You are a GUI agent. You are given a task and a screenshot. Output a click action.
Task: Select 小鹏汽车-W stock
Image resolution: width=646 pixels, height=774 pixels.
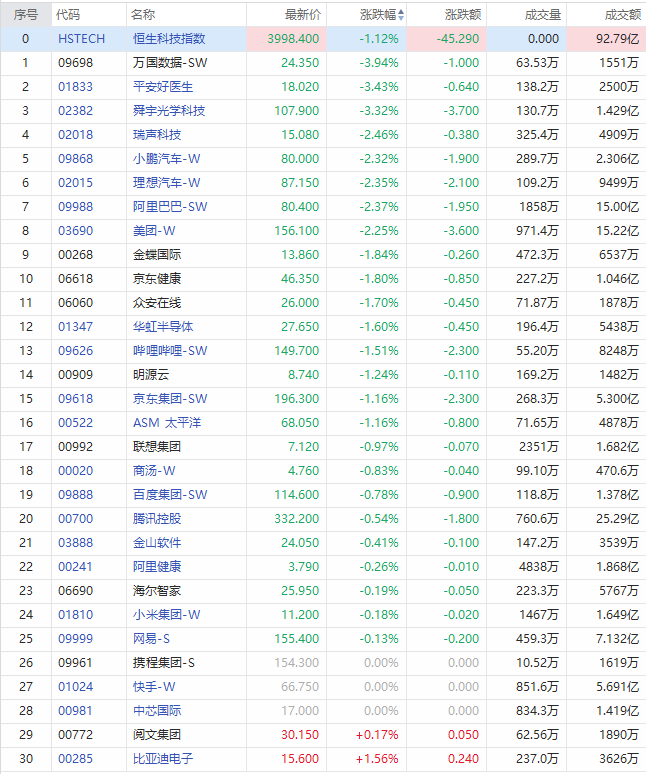(166, 159)
